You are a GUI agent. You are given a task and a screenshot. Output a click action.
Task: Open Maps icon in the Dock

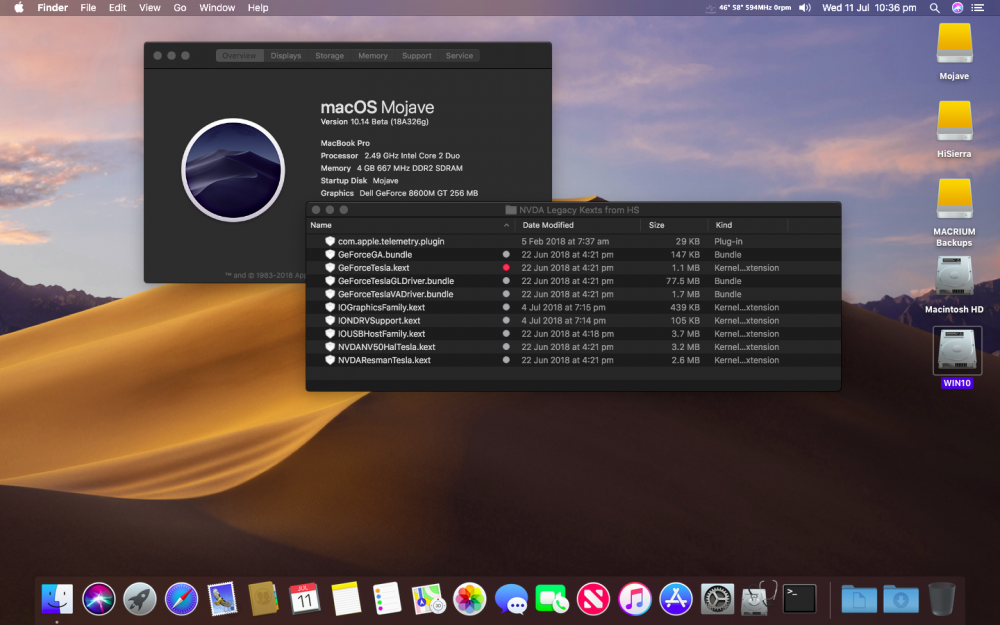(x=428, y=599)
